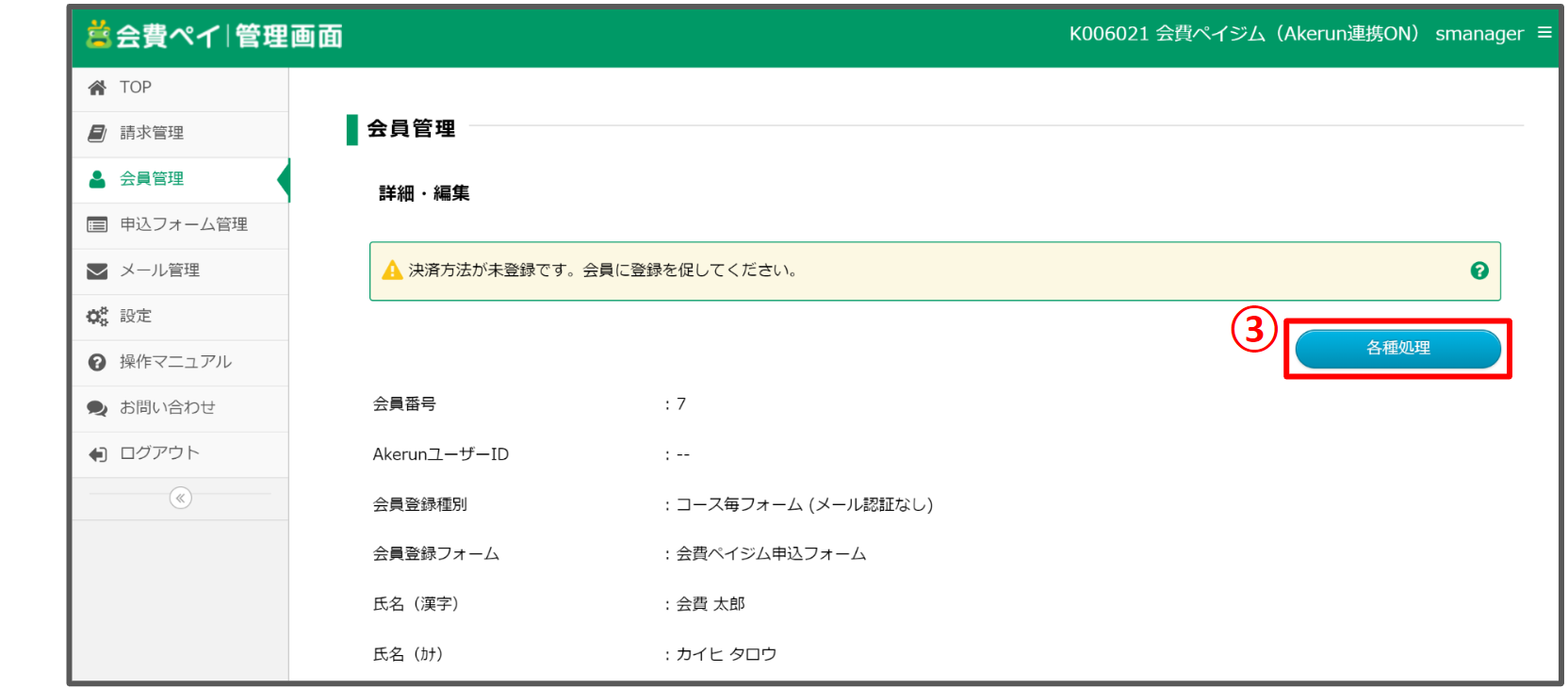
Task: Select メール管理 from the side menu
Action: point(159,271)
